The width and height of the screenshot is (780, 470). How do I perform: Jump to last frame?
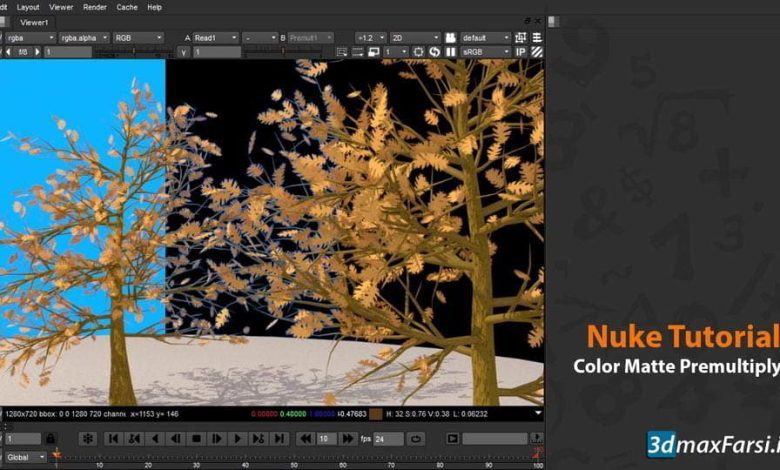tap(280, 439)
